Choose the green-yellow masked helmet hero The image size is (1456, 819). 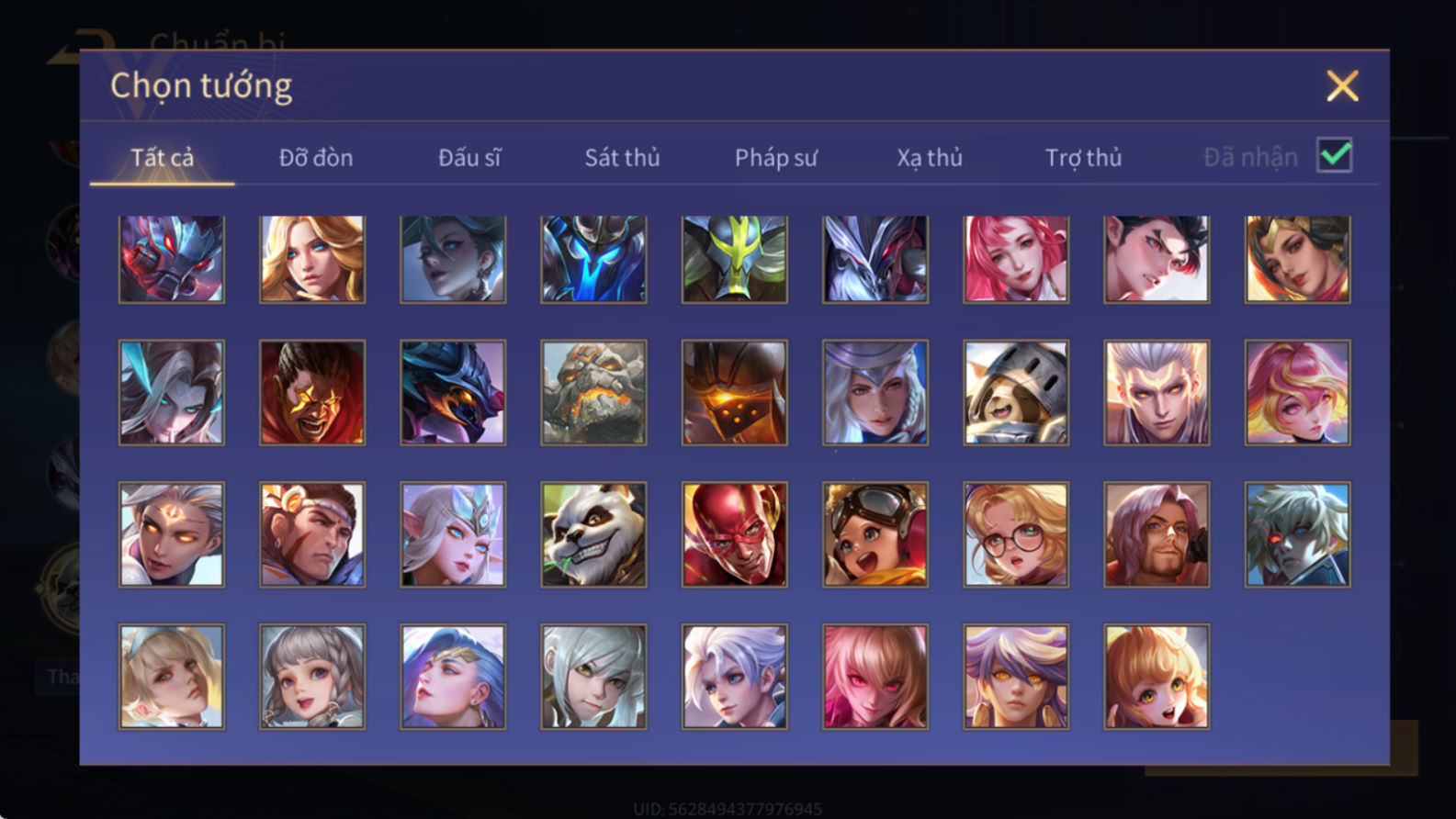(734, 259)
